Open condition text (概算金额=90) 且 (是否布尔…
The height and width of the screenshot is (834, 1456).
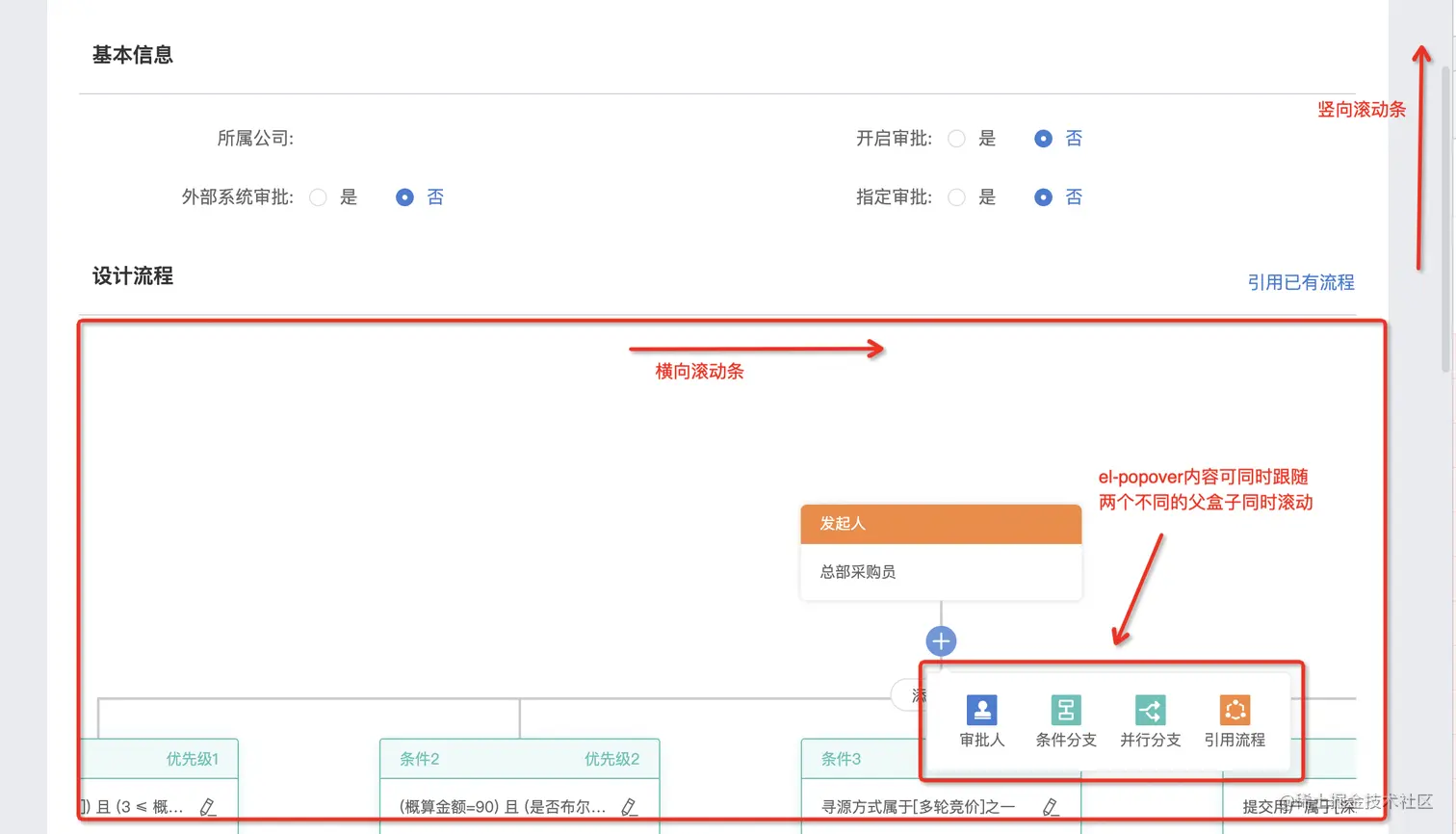(x=503, y=807)
